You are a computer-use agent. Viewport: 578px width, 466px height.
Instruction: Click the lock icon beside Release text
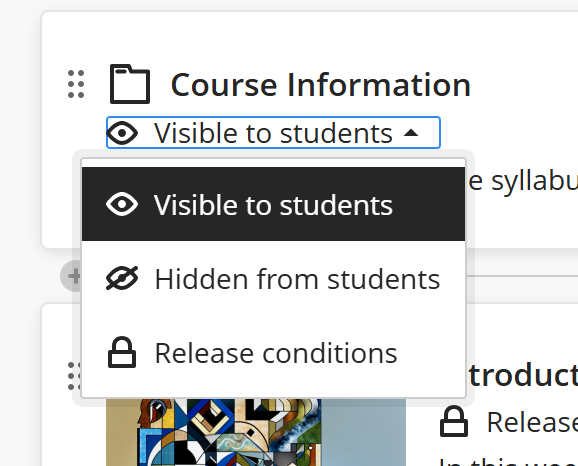tap(454, 421)
